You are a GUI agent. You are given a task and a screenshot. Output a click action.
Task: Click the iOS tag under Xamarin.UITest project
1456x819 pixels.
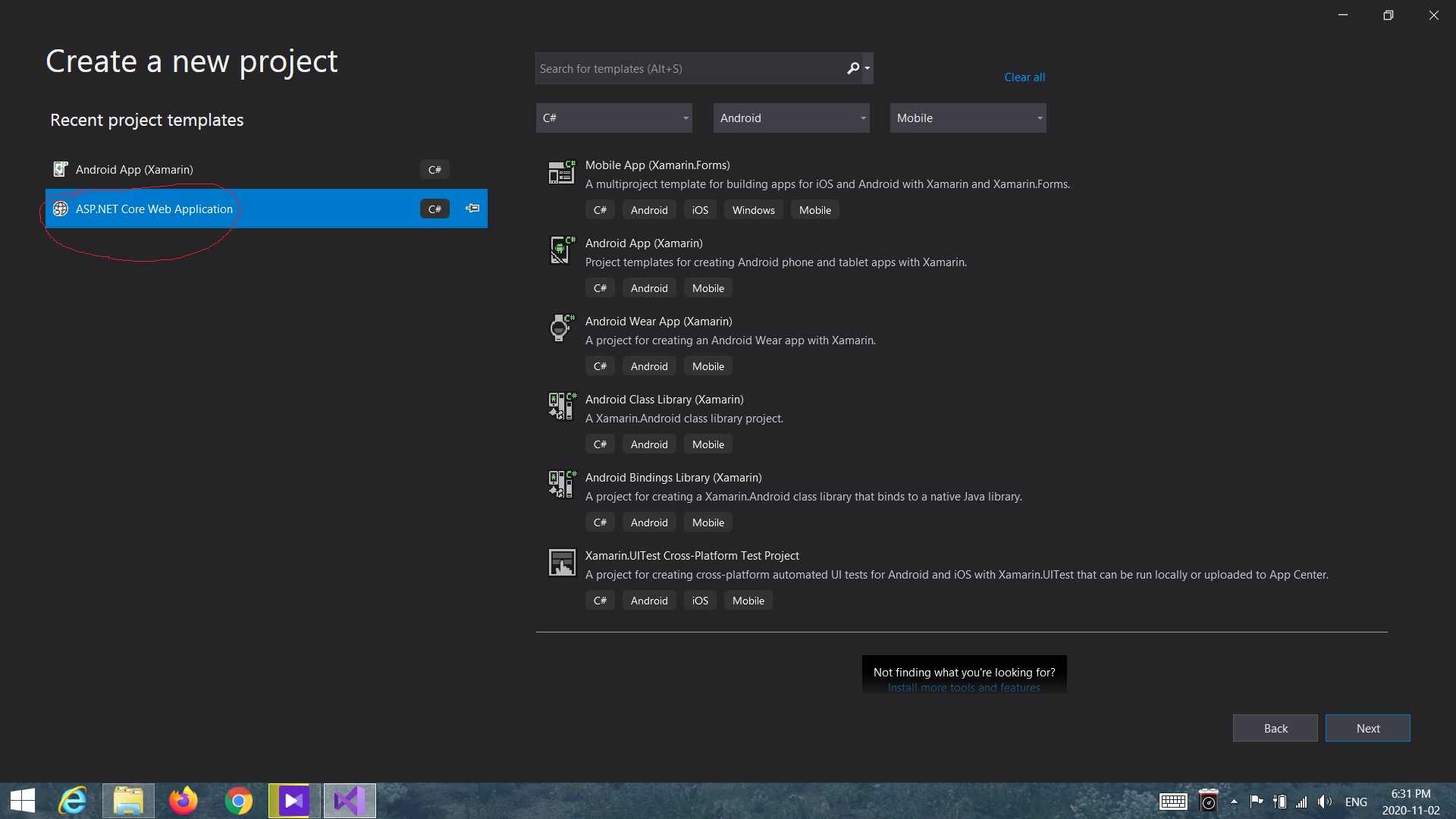(x=700, y=601)
